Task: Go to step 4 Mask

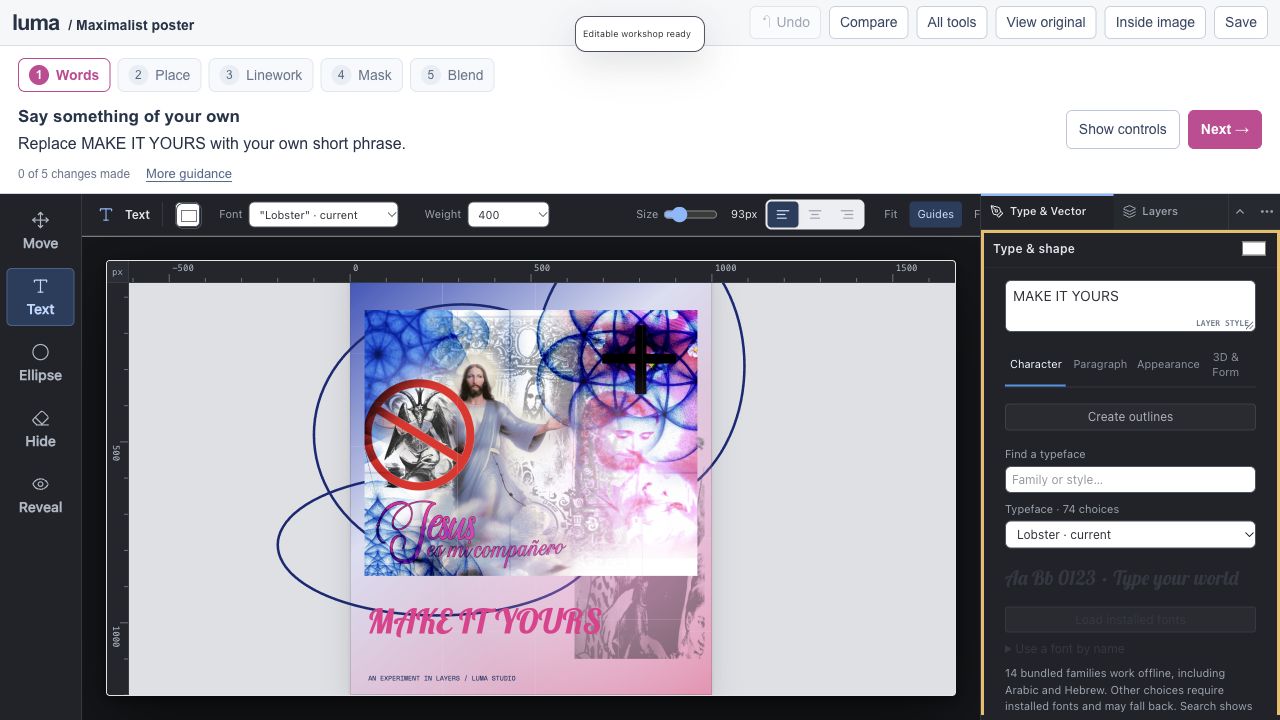Action: coord(362,75)
